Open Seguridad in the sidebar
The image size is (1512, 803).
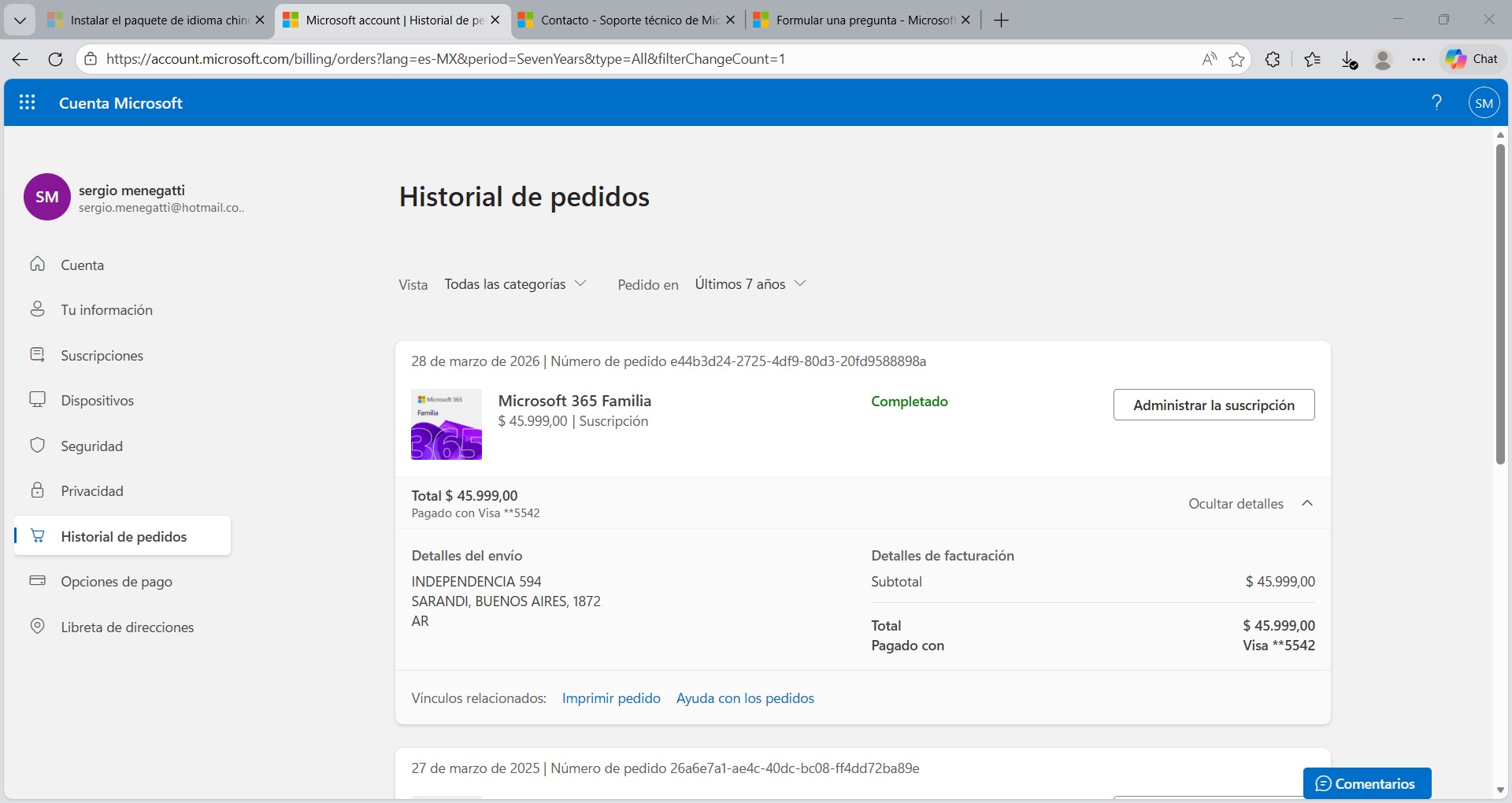tap(122, 446)
